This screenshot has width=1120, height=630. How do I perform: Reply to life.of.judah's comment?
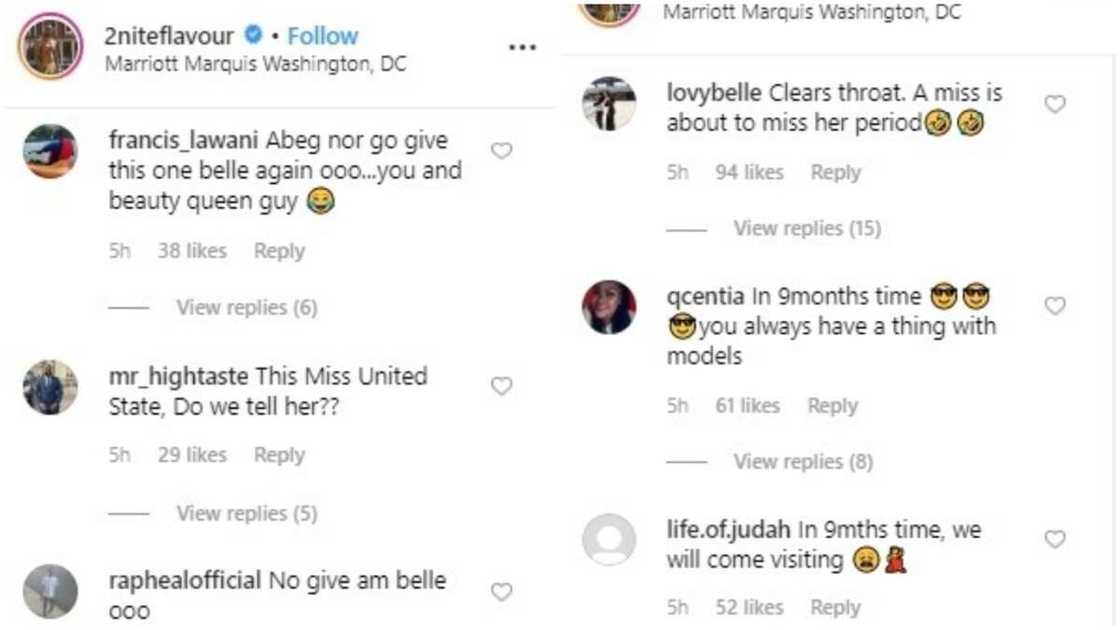[837, 606]
